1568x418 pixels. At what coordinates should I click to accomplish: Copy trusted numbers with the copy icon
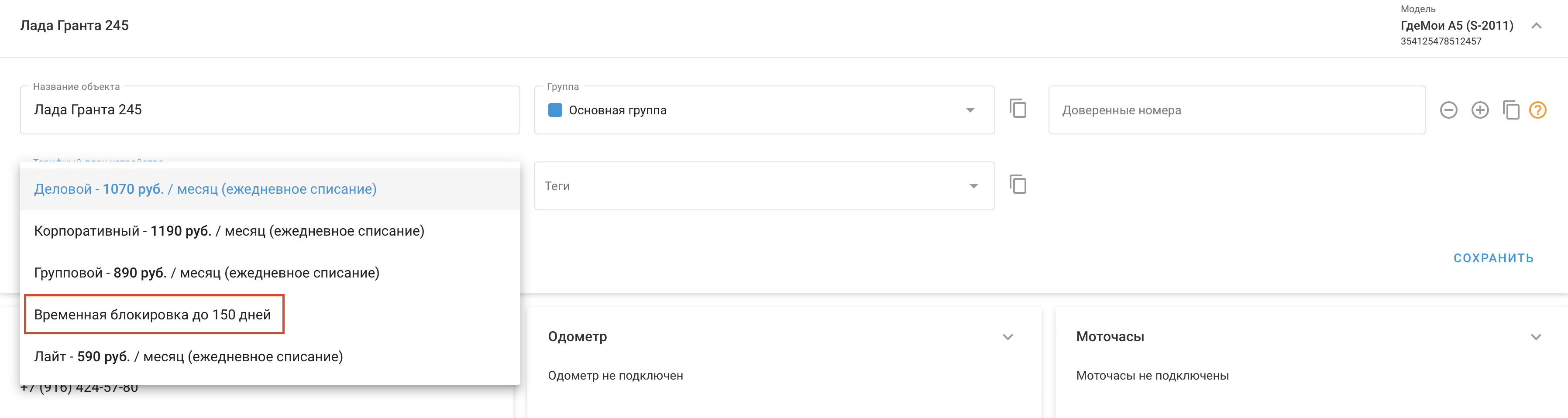click(1511, 110)
